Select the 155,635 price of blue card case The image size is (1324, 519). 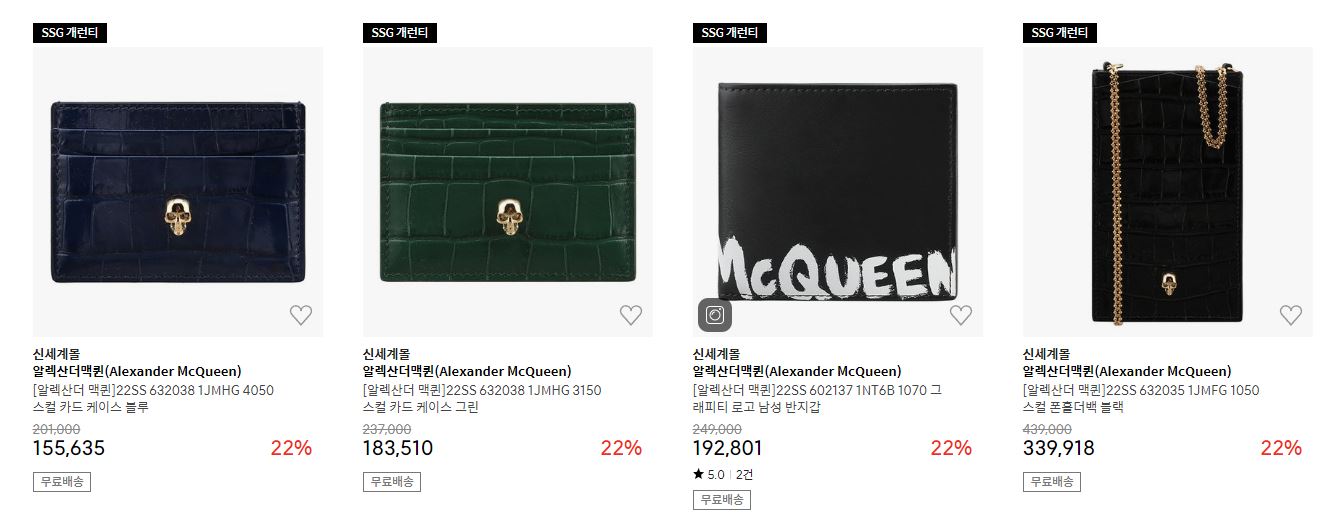[69, 448]
